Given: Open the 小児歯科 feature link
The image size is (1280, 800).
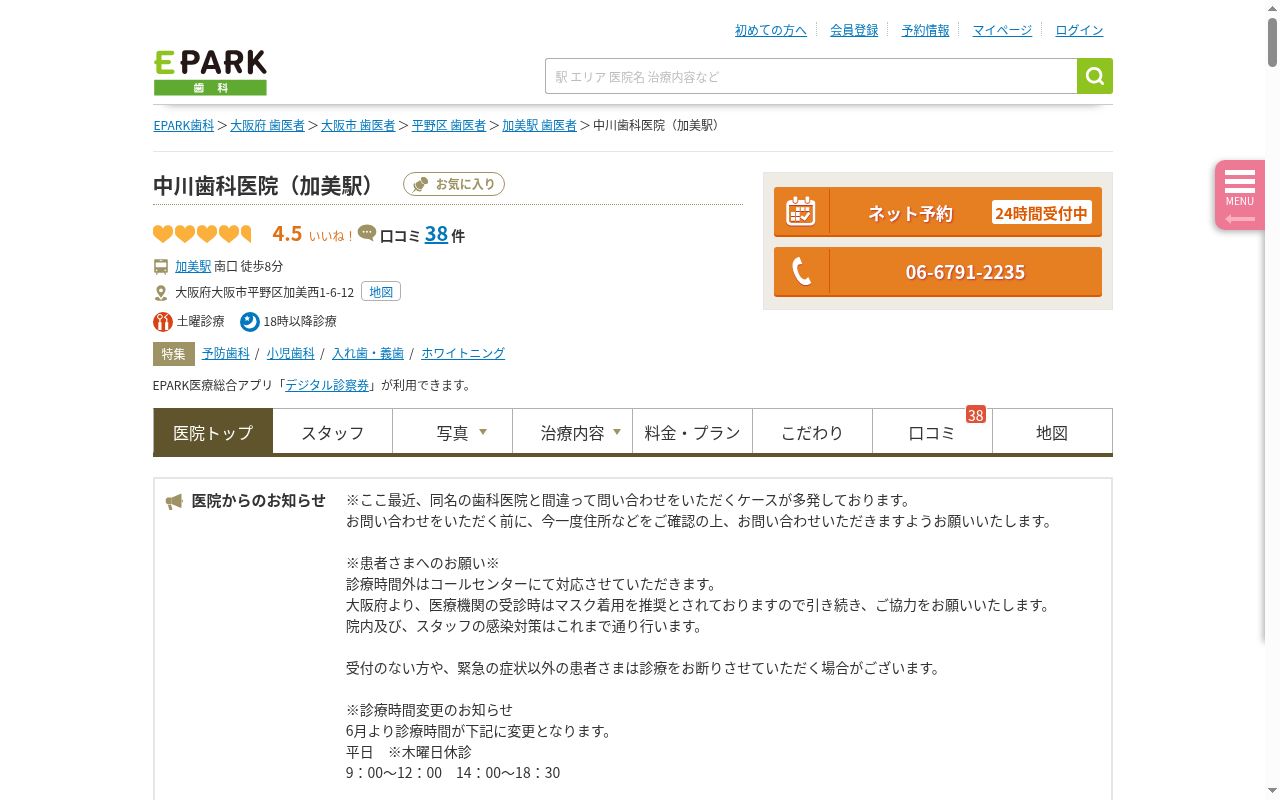Looking at the screenshot, I should (x=291, y=353).
